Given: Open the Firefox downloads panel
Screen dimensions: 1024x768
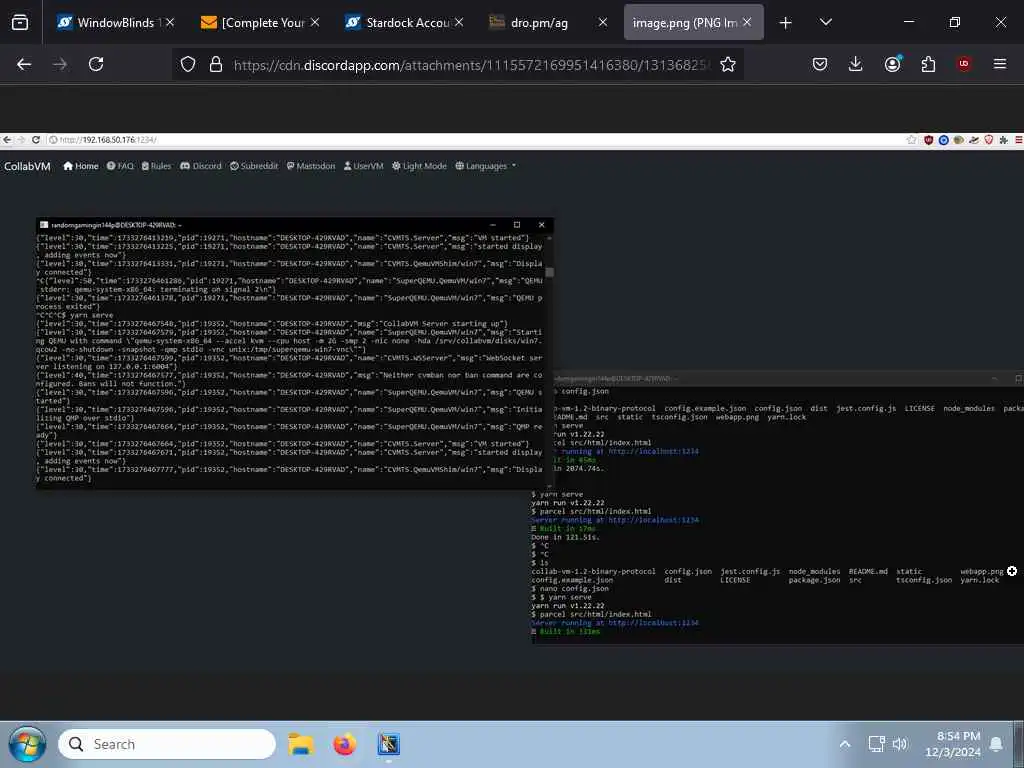Looking at the screenshot, I should (856, 64).
